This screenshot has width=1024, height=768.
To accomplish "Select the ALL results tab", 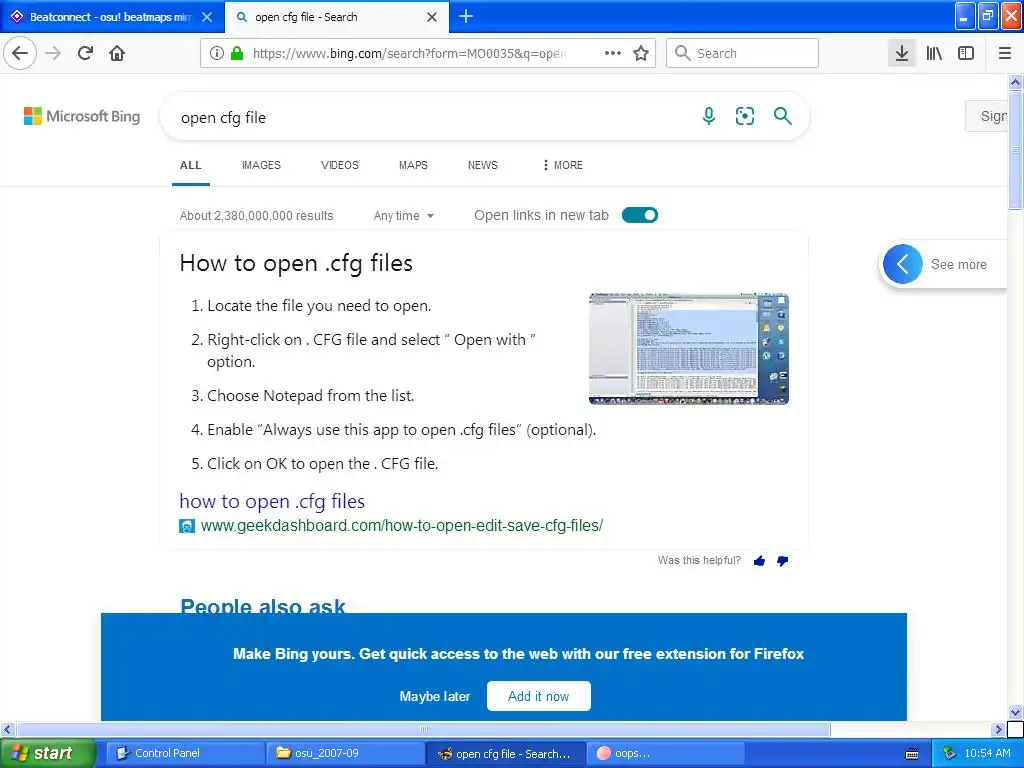I will 191,165.
